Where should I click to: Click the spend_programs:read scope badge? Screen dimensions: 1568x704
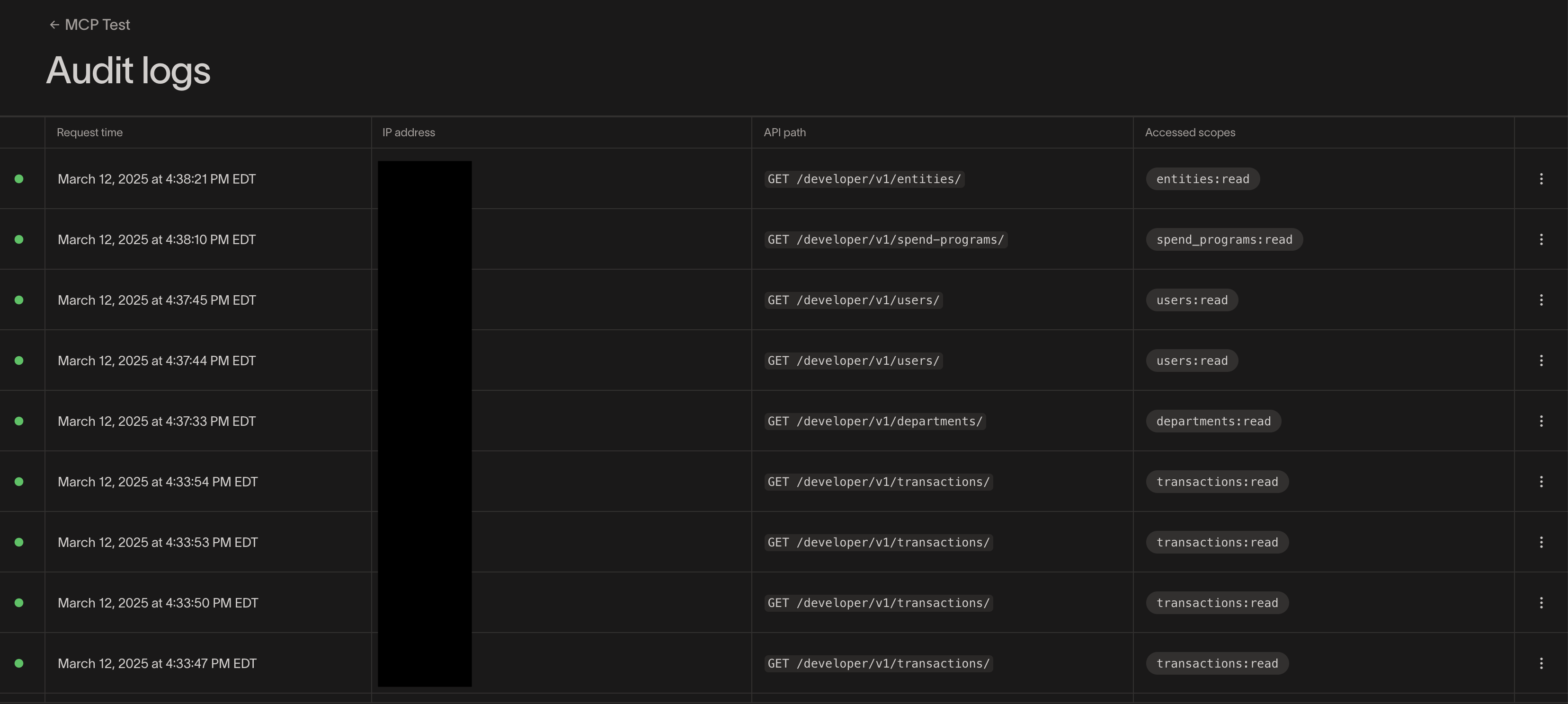click(x=1223, y=239)
